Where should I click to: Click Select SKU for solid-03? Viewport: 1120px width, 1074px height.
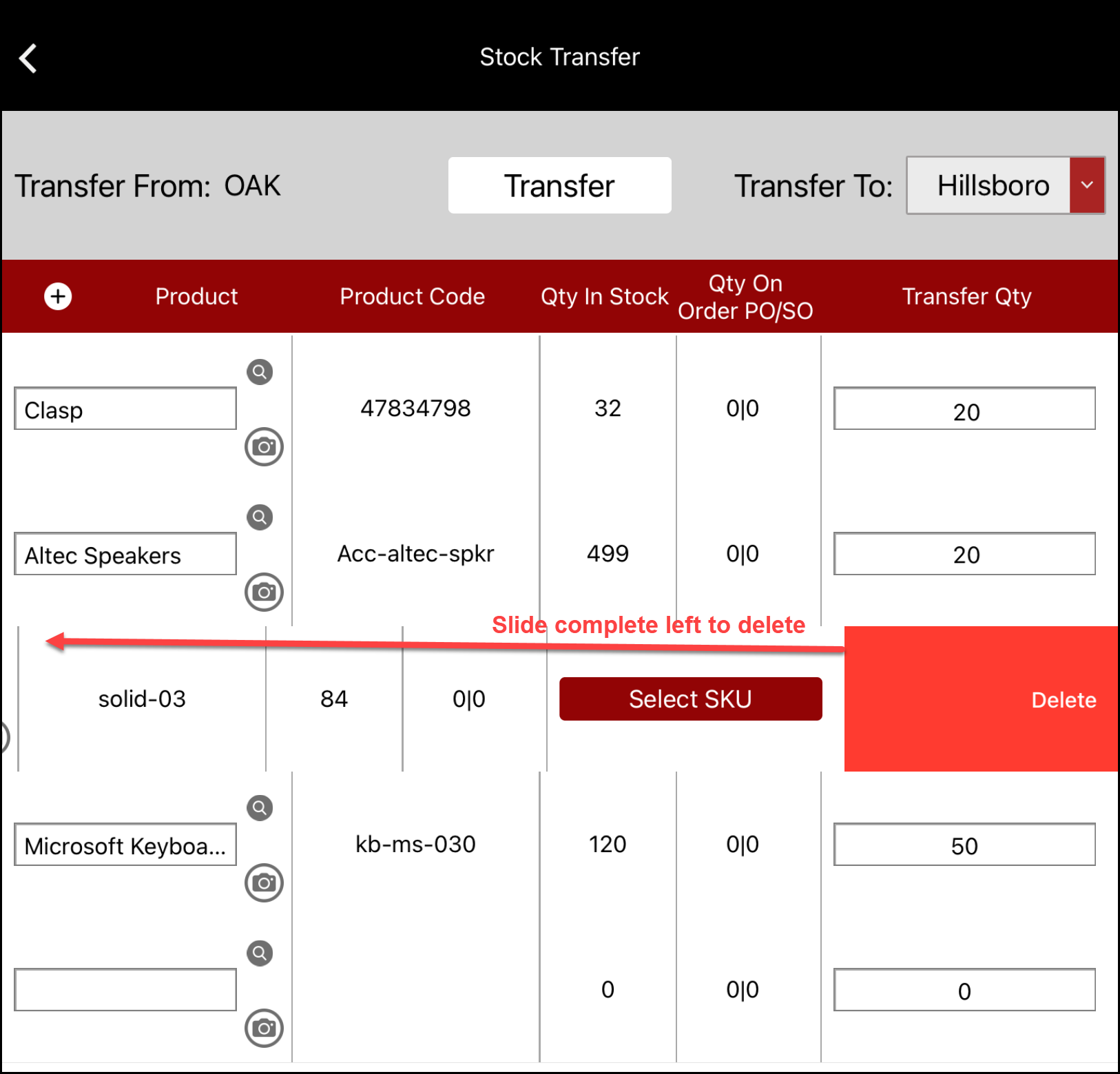click(690, 699)
